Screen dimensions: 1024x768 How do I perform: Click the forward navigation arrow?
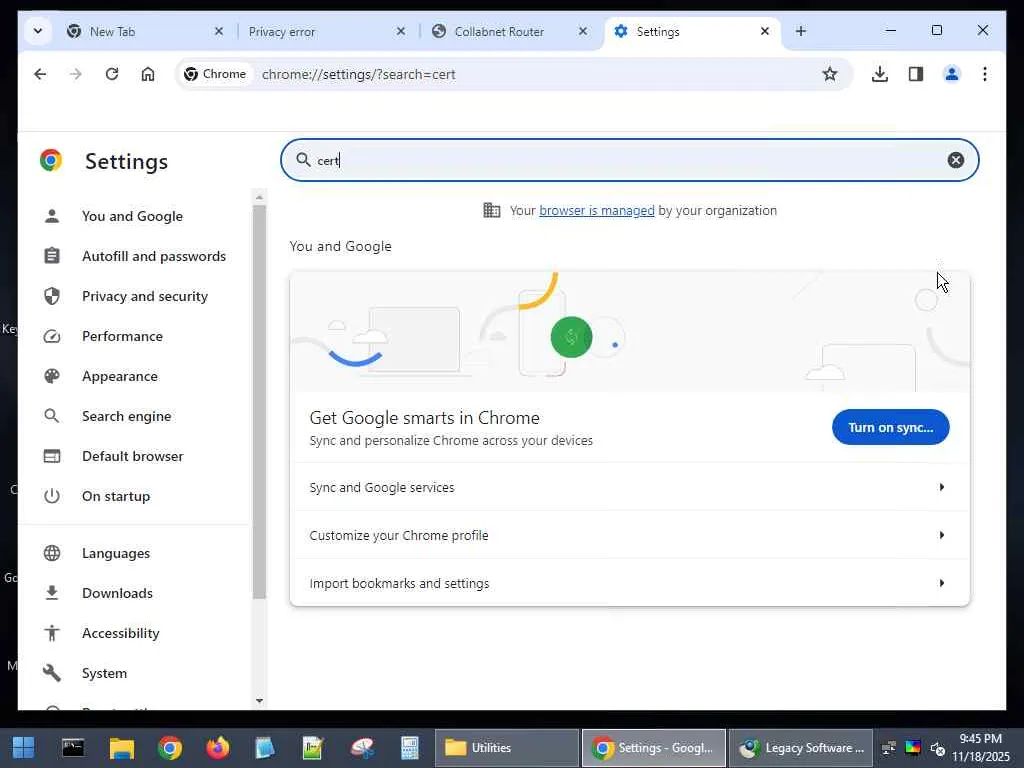click(x=76, y=74)
